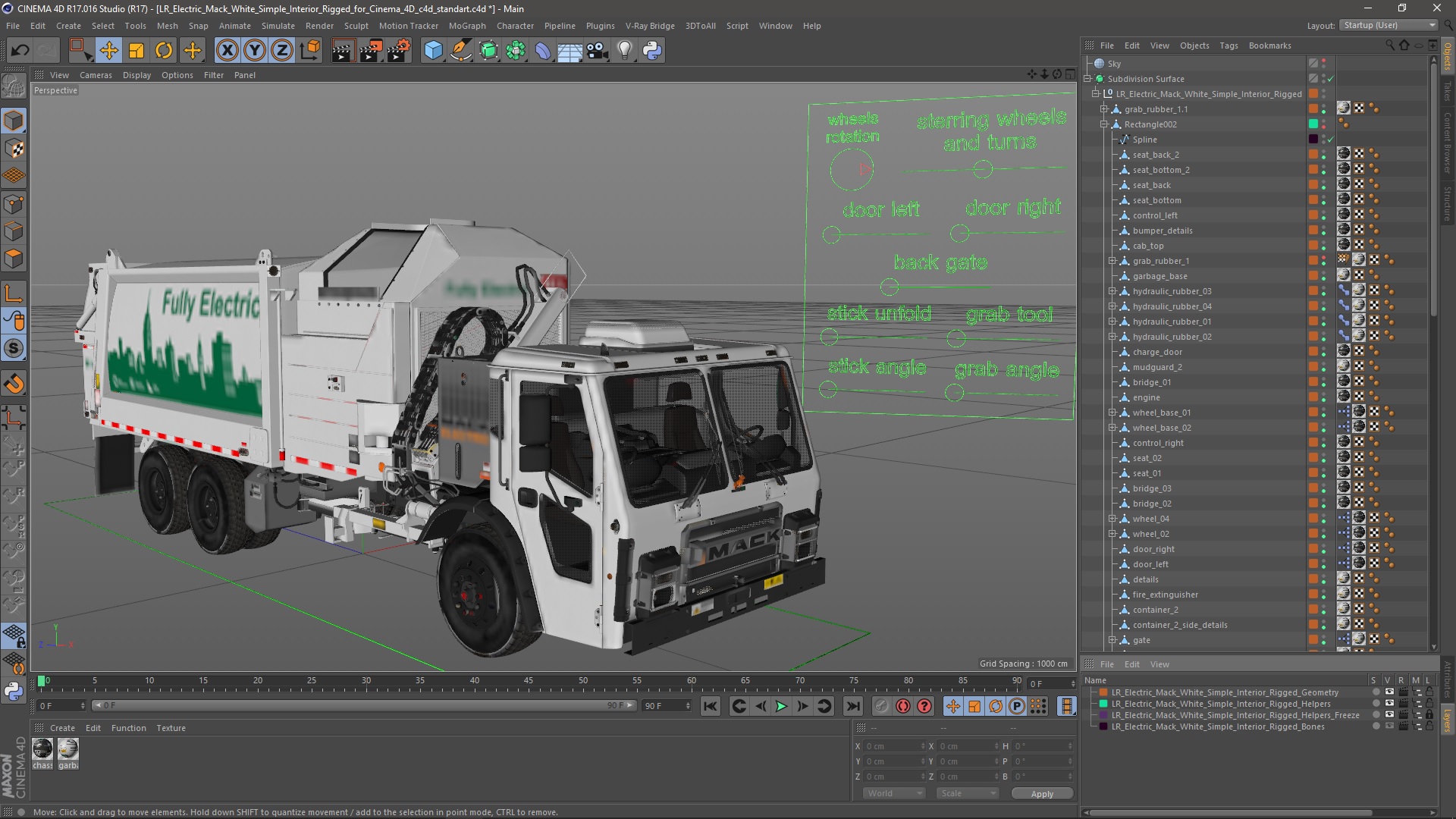Go to end of timeline
Image resolution: width=1456 pixels, height=819 pixels.
click(853, 706)
